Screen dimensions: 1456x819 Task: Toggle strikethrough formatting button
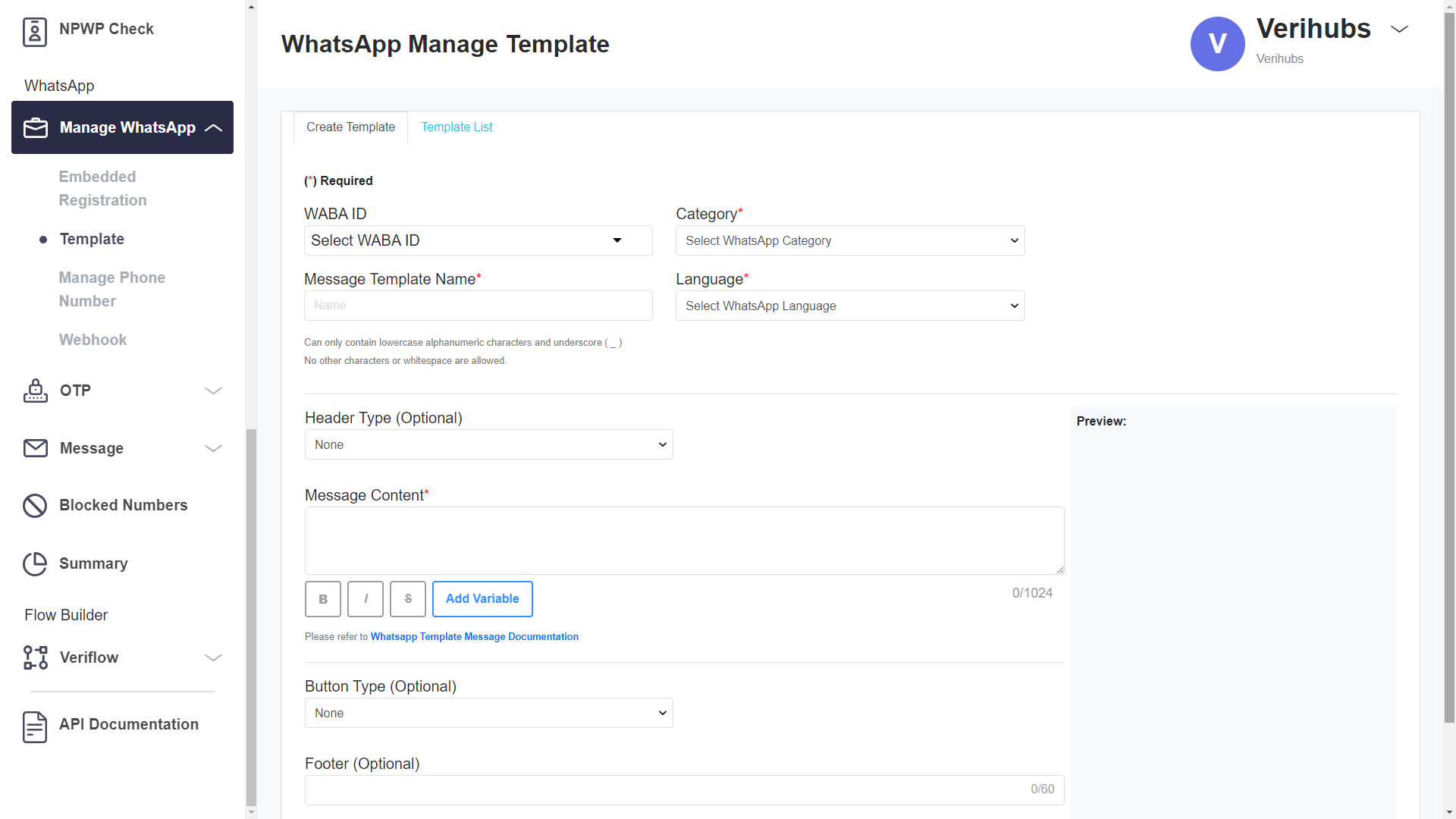[x=408, y=599]
